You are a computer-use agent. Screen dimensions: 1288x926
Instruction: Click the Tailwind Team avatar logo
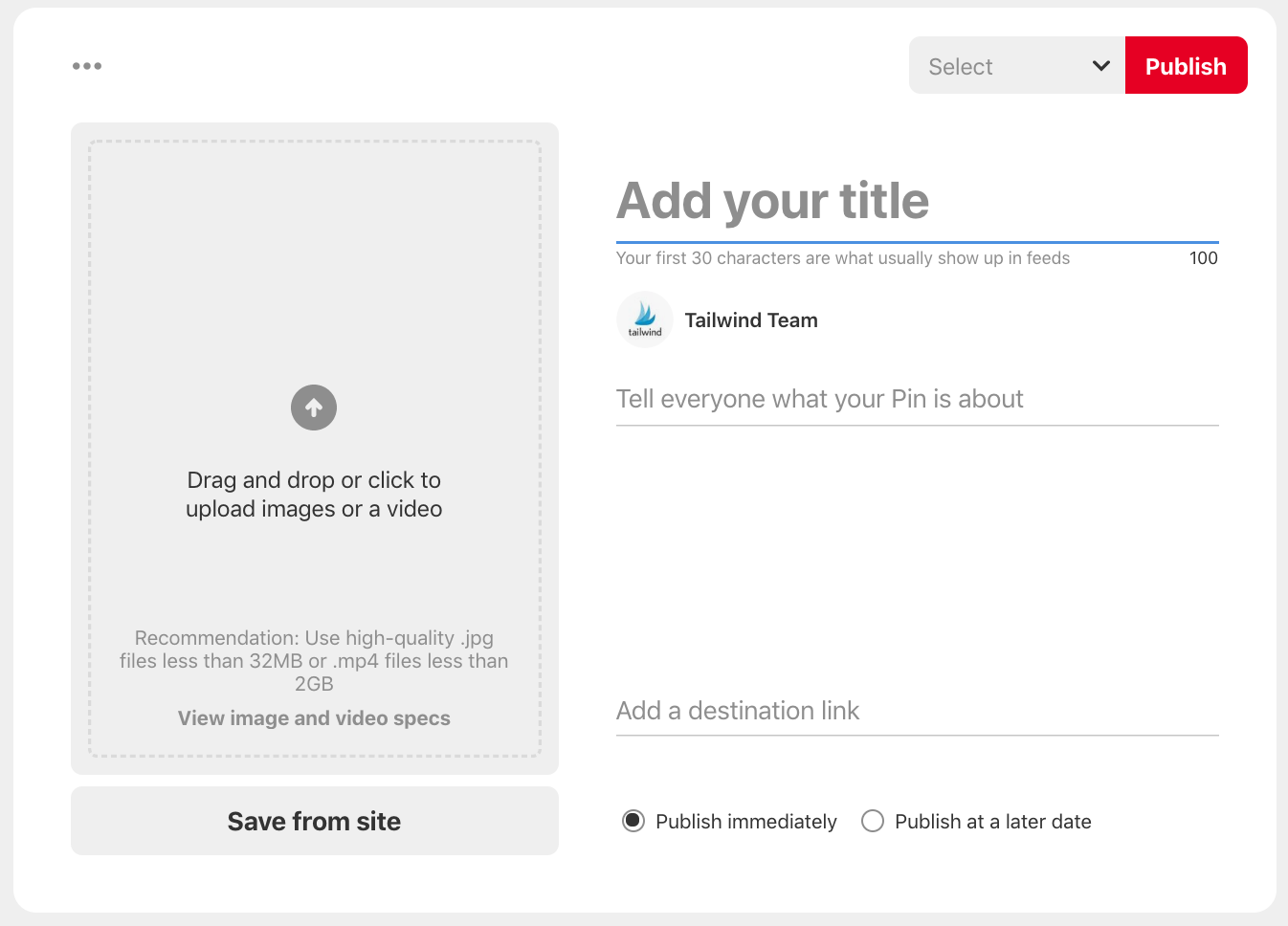pos(645,320)
